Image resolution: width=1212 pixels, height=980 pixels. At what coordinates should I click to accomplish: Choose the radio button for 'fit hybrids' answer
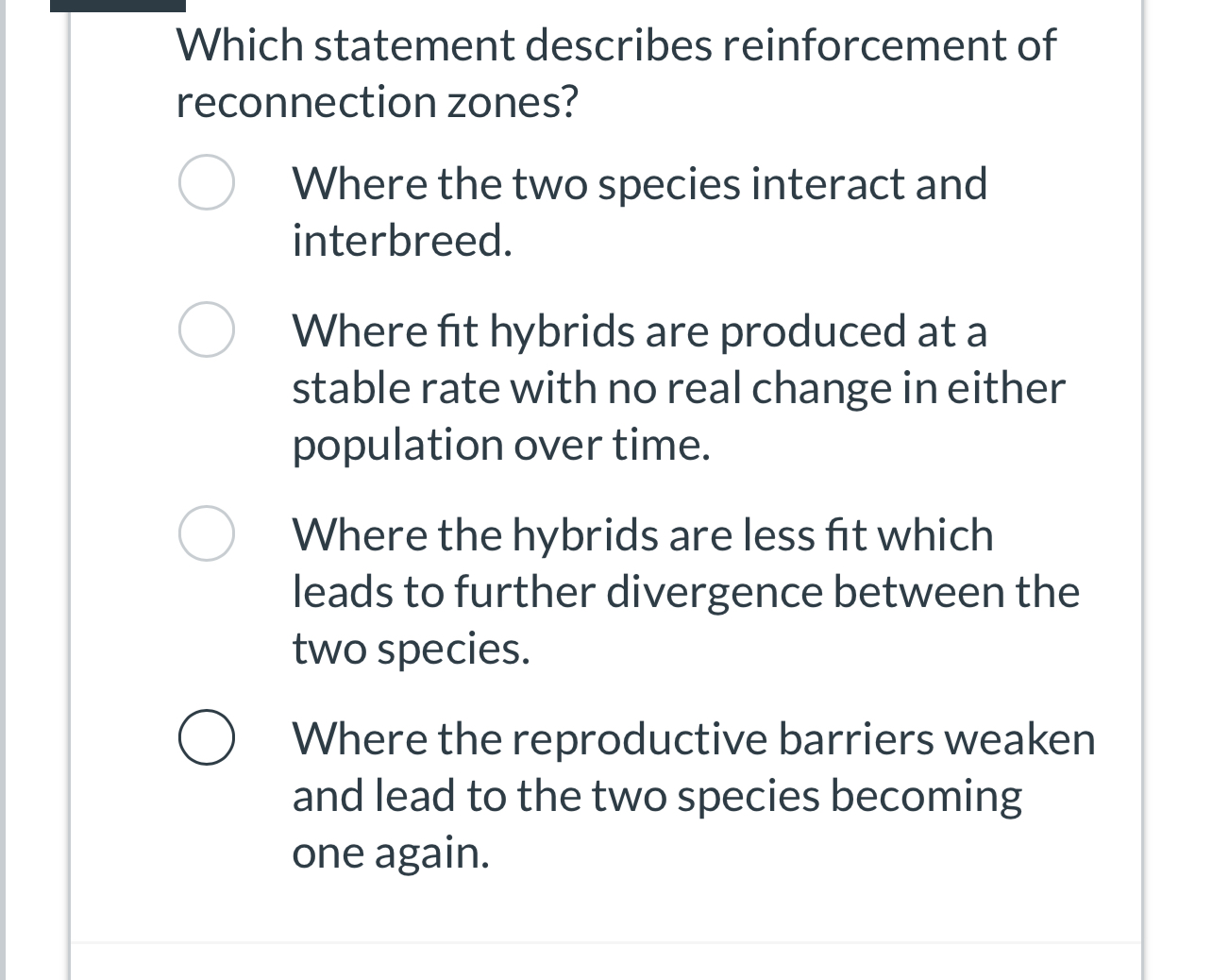click(207, 330)
